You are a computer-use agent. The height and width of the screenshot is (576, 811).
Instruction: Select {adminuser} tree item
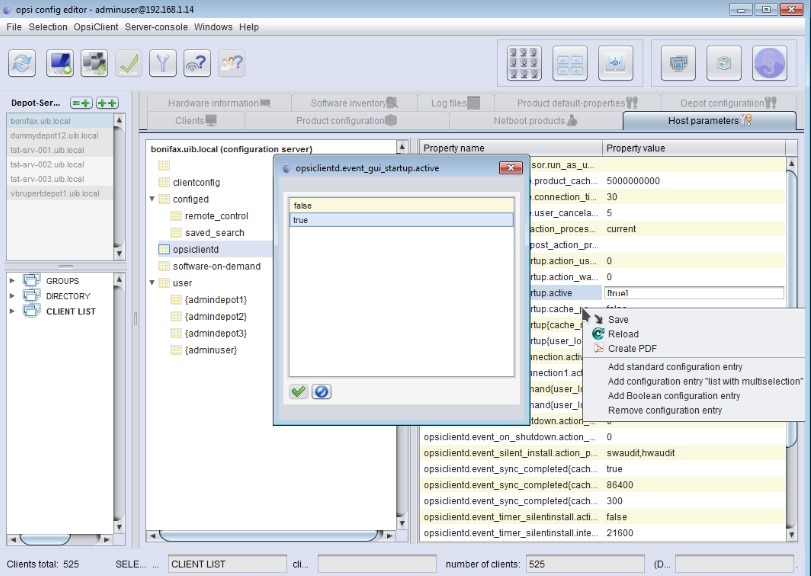(211, 350)
